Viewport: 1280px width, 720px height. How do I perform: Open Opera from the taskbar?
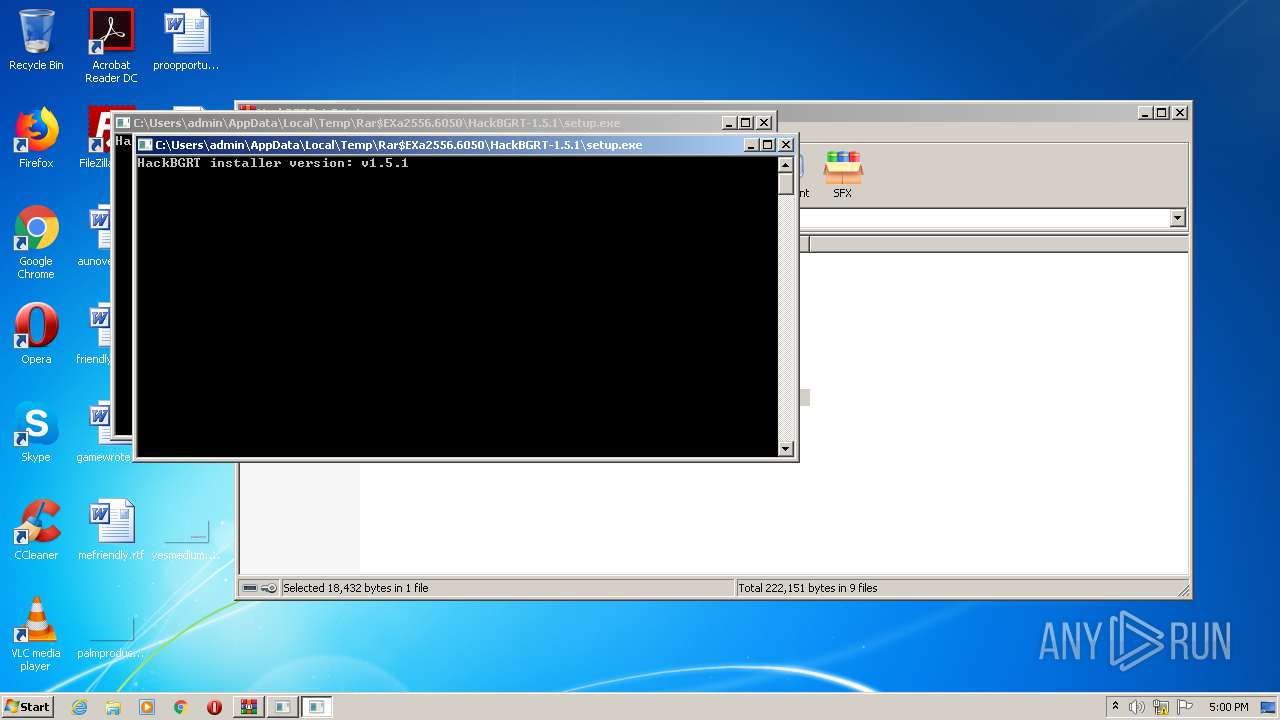pyautogui.click(x=214, y=707)
